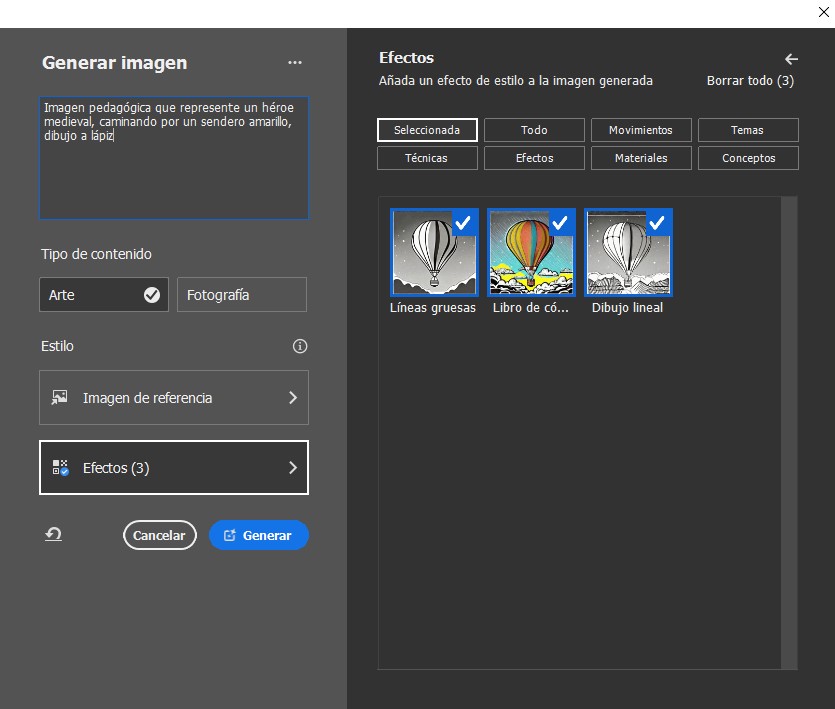Click the reset arrow icon

[53, 535]
